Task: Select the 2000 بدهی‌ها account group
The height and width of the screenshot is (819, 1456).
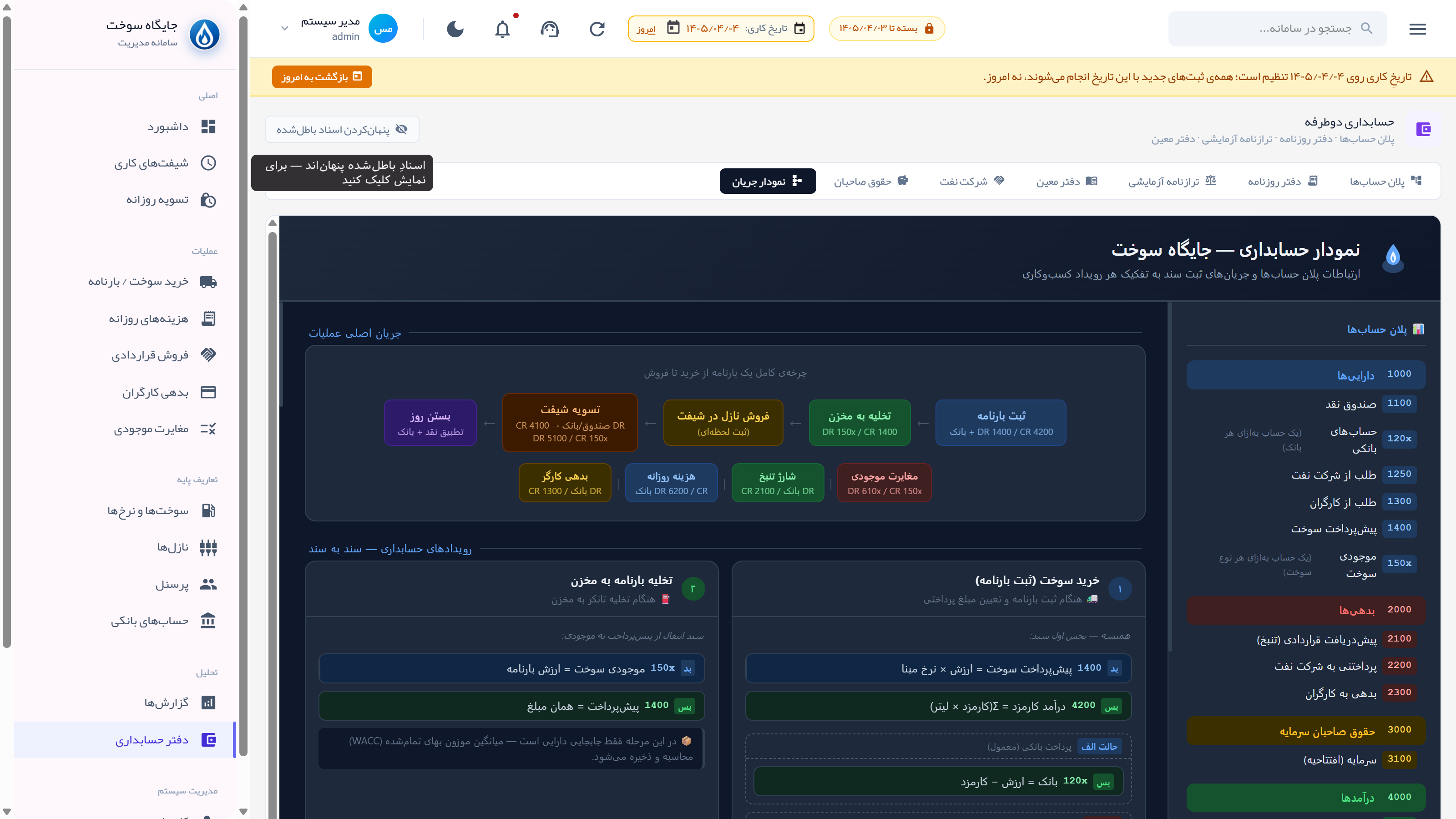Action: (x=1306, y=611)
